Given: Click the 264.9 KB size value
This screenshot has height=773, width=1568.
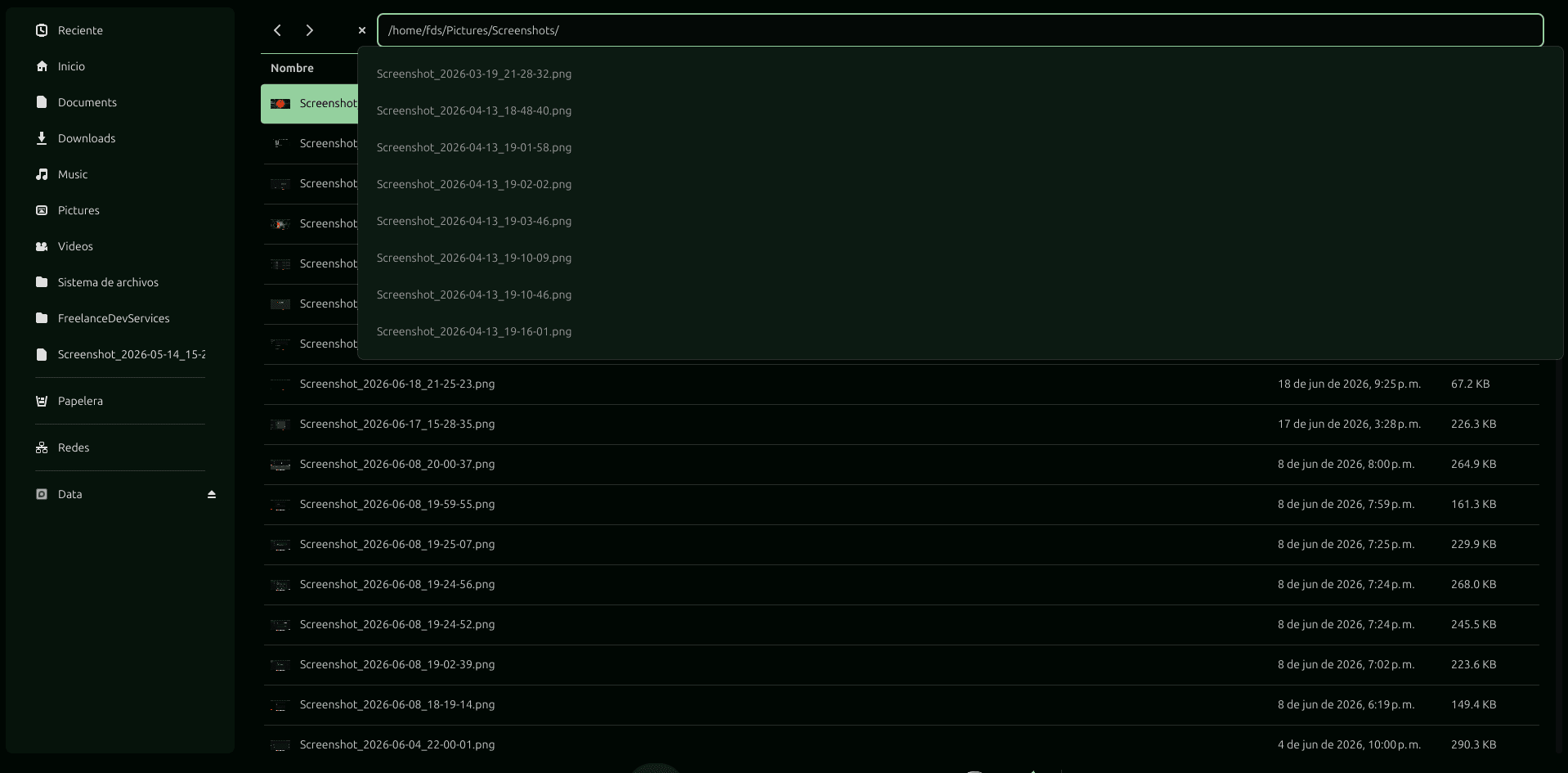Looking at the screenshot, I should pyautogui.click(x=1473, y=464).
